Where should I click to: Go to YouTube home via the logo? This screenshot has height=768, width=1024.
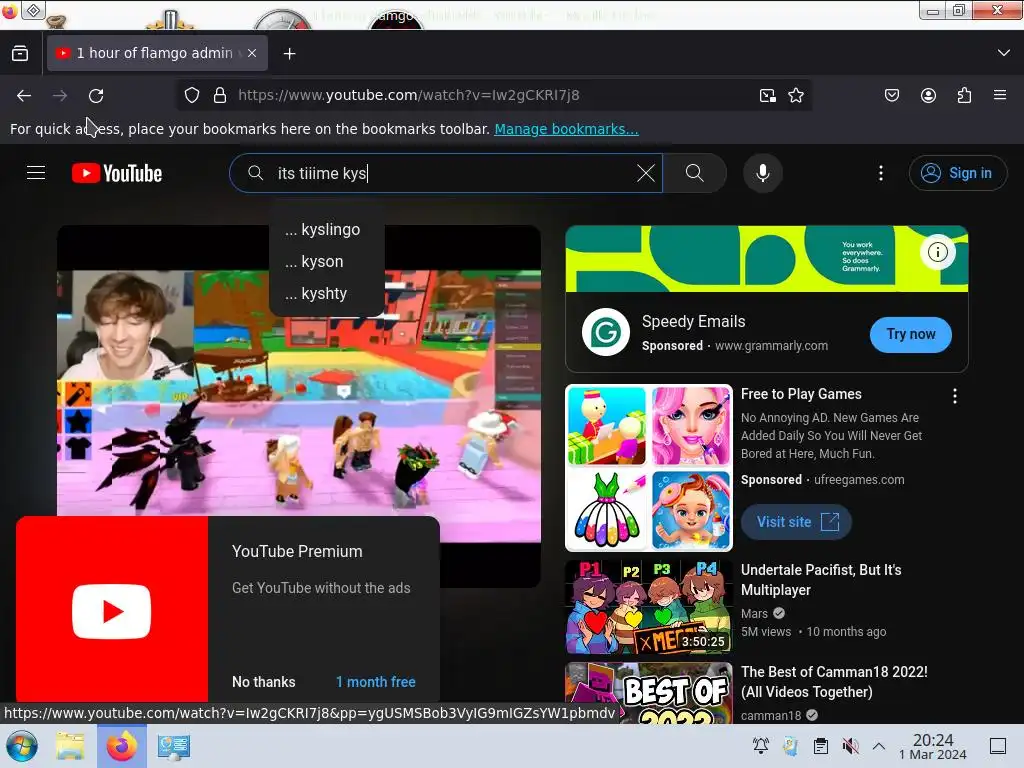(x=117, y=173)
